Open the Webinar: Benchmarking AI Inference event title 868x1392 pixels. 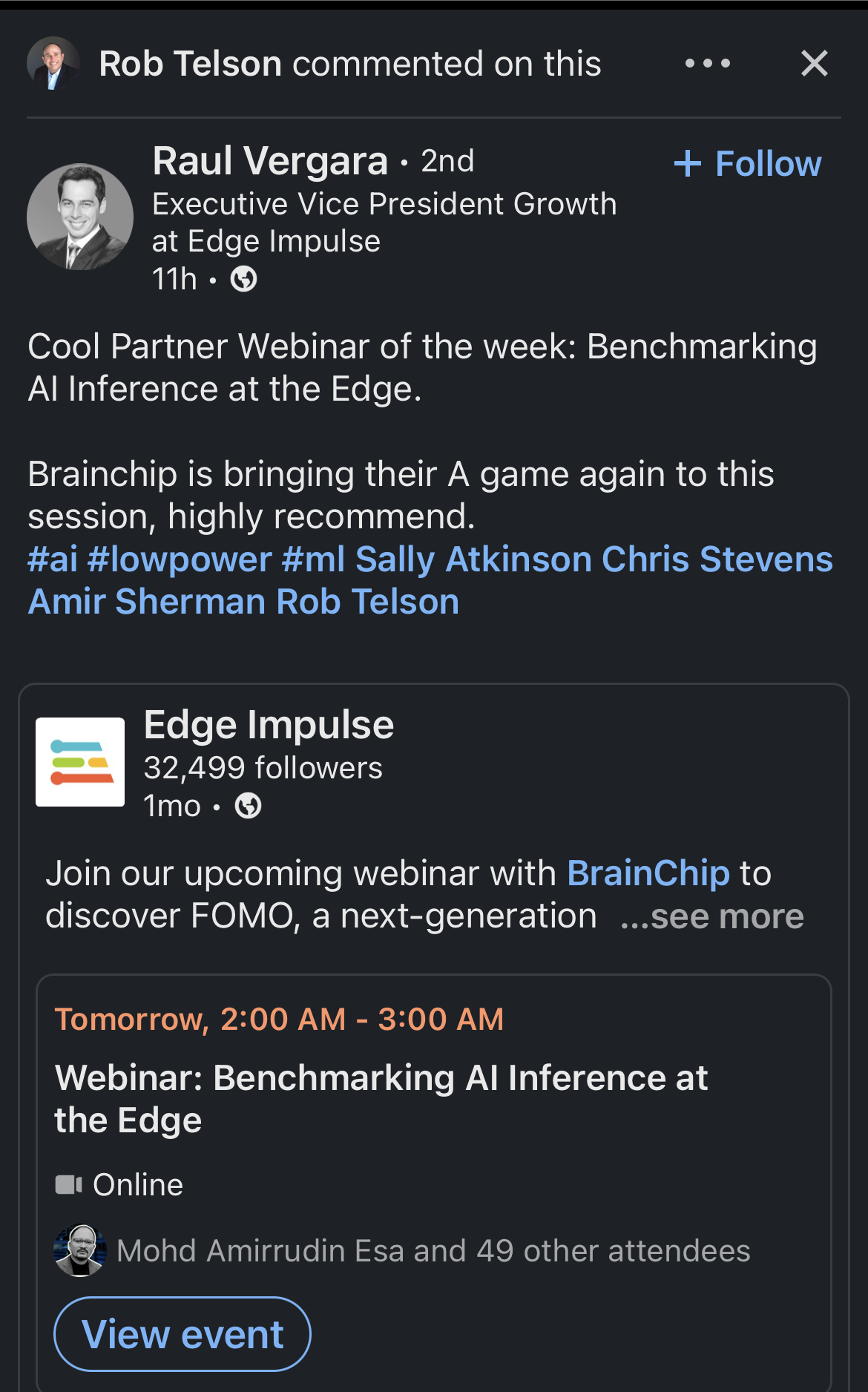tap(381, 1099)
